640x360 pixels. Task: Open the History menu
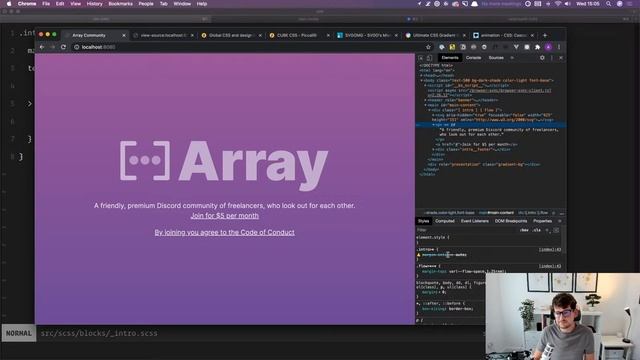94,4
